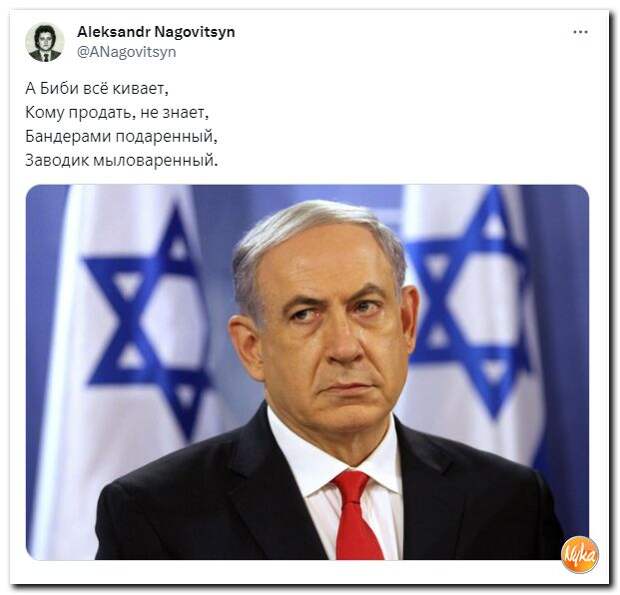Image resolution: width=620 pixels, height=595 pixels.
Task: Click the line 'Бандерами подаренный'
Action: coord(121,136)
